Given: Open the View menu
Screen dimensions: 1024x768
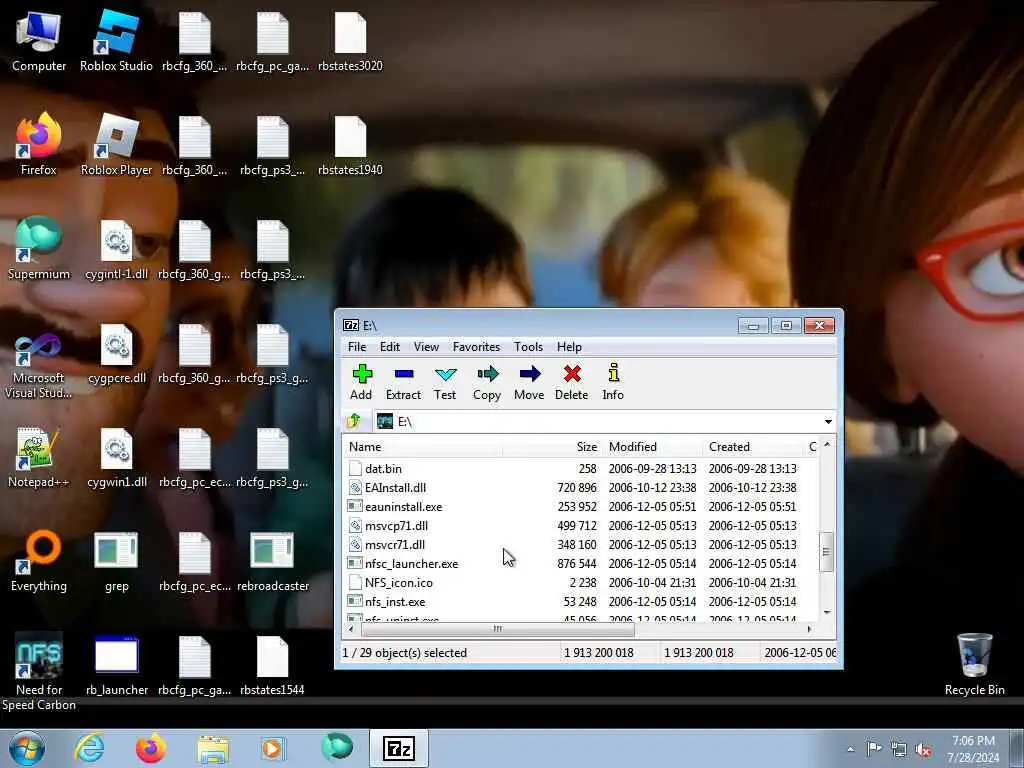Looking at the screenshot, I should coord(426,347).
